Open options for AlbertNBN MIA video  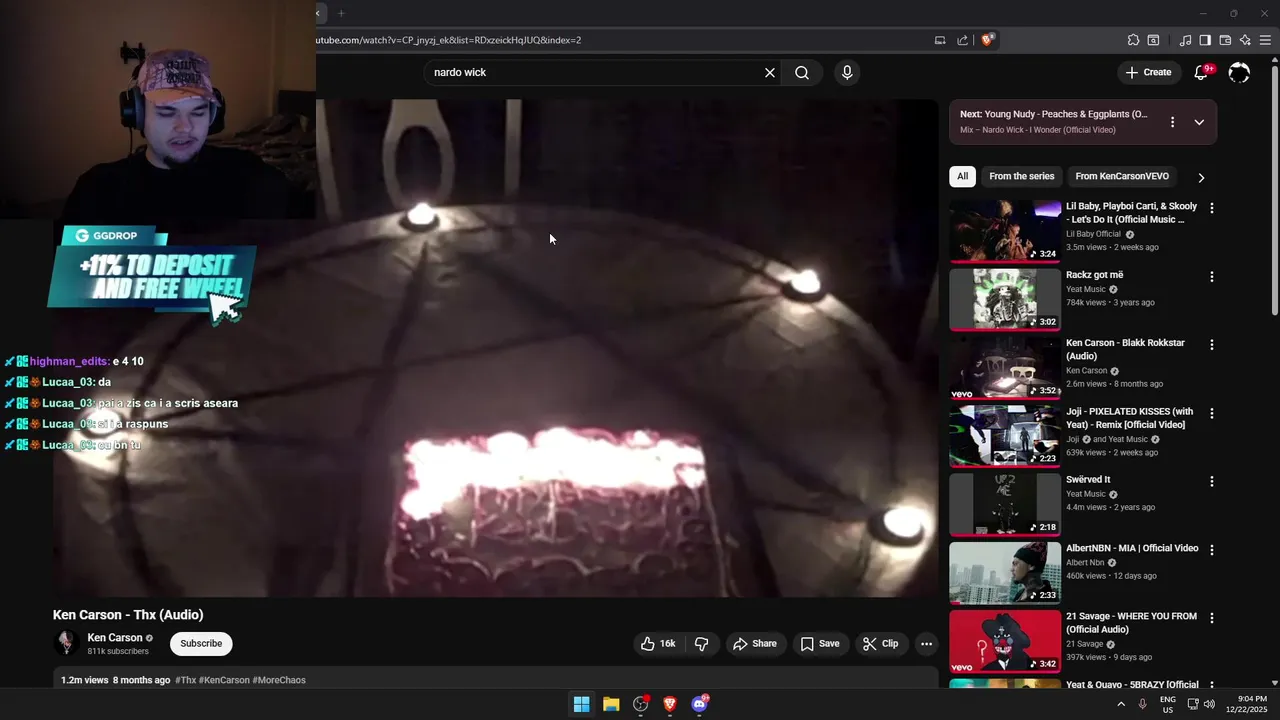click(x=1212, y=550)
